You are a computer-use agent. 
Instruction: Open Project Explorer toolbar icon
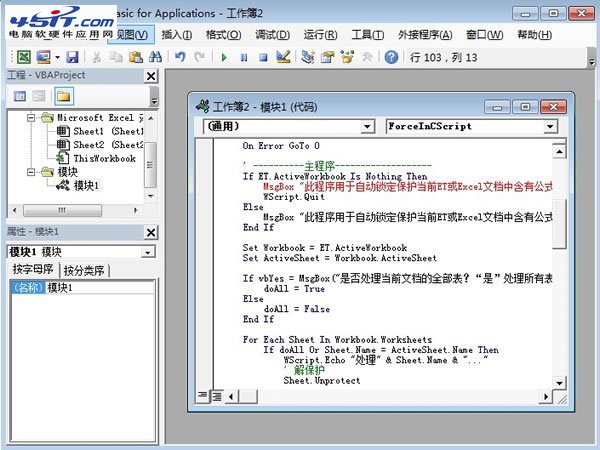coord(308,57)
